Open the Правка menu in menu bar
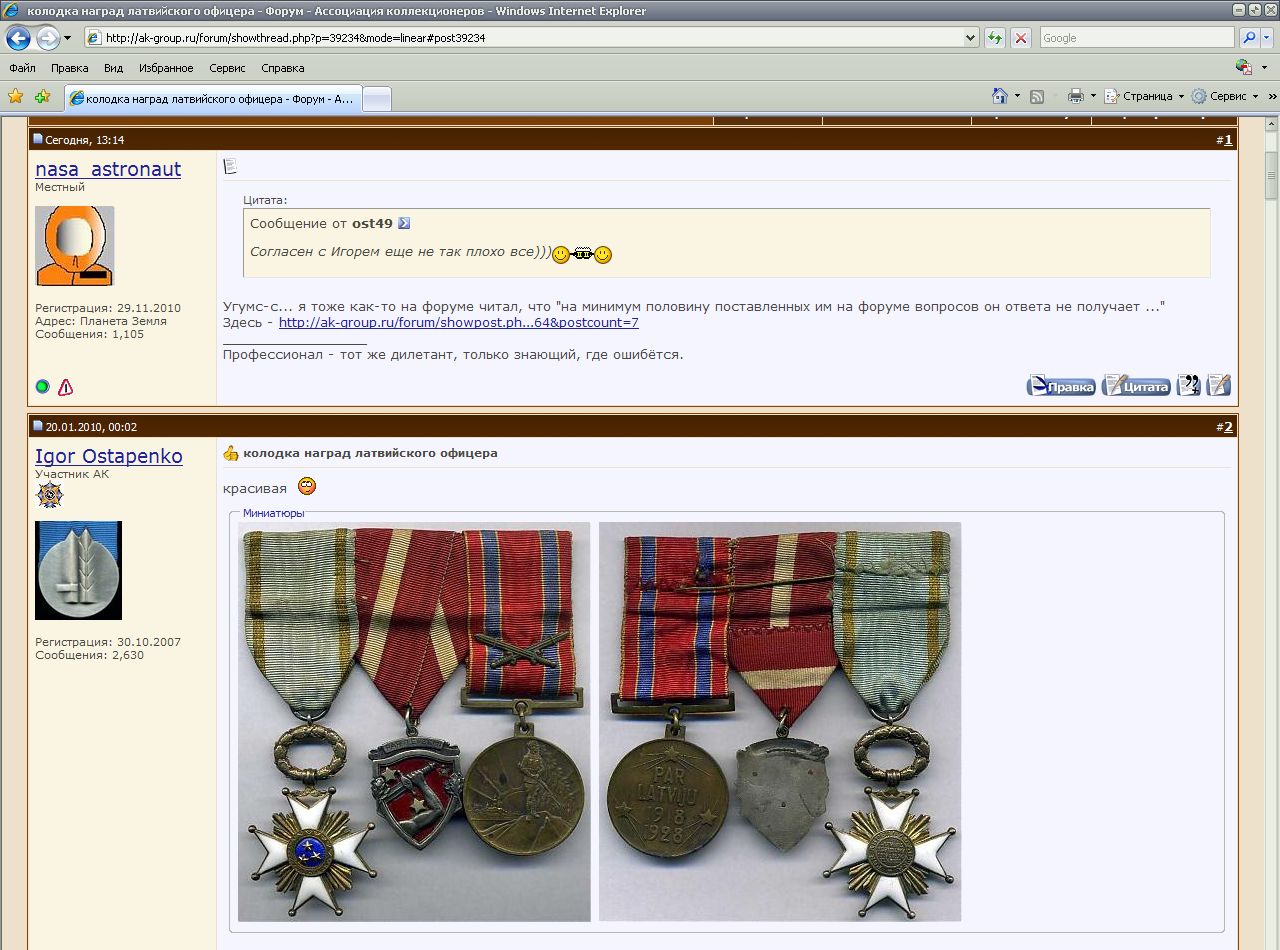Screen dimensions: 1280x950 pyautogui.click(x=69, y=68)
